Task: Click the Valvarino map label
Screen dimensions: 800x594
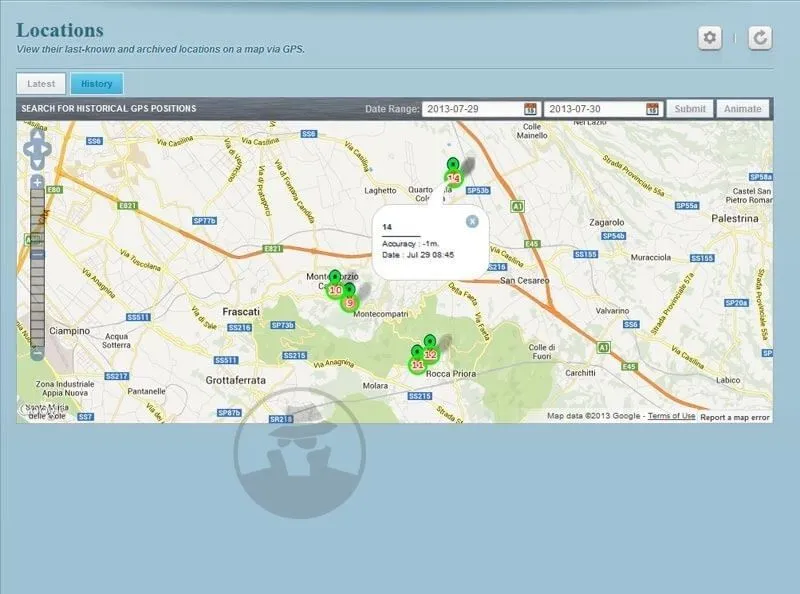Action: [612, 310]
